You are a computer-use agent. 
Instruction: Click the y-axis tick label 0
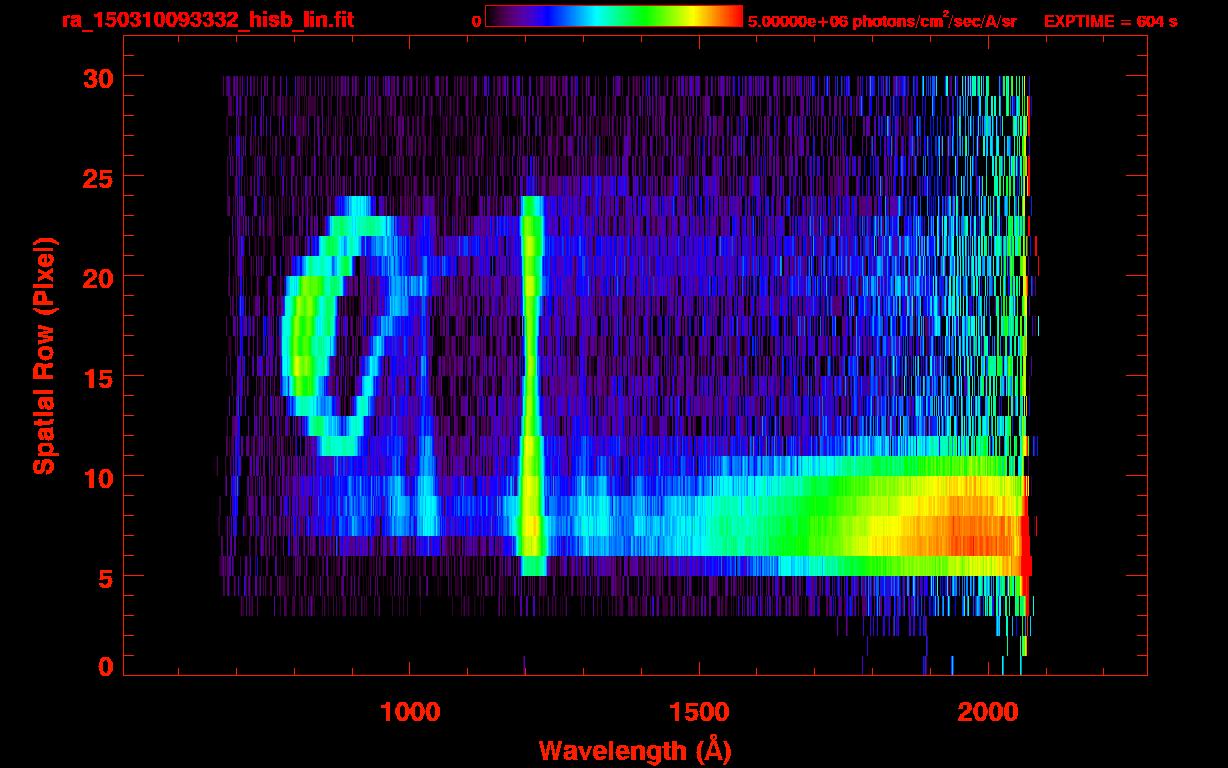click(105, 666)
